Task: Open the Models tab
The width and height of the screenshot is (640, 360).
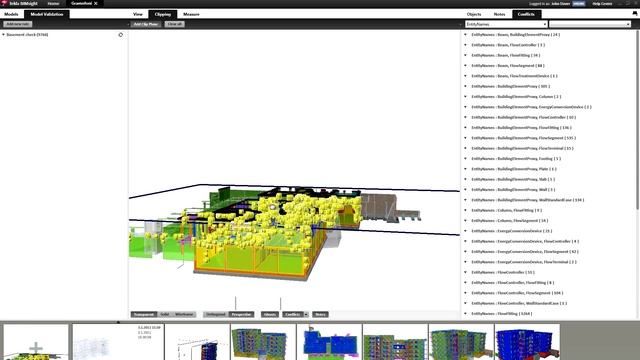Action: [x=11, y=14]
